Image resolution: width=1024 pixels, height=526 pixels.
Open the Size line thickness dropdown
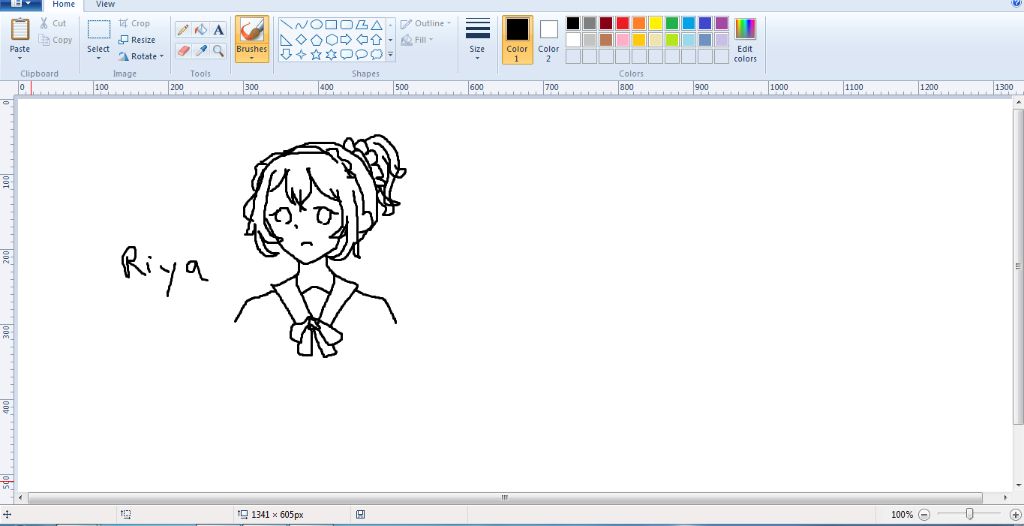(477, 39)
